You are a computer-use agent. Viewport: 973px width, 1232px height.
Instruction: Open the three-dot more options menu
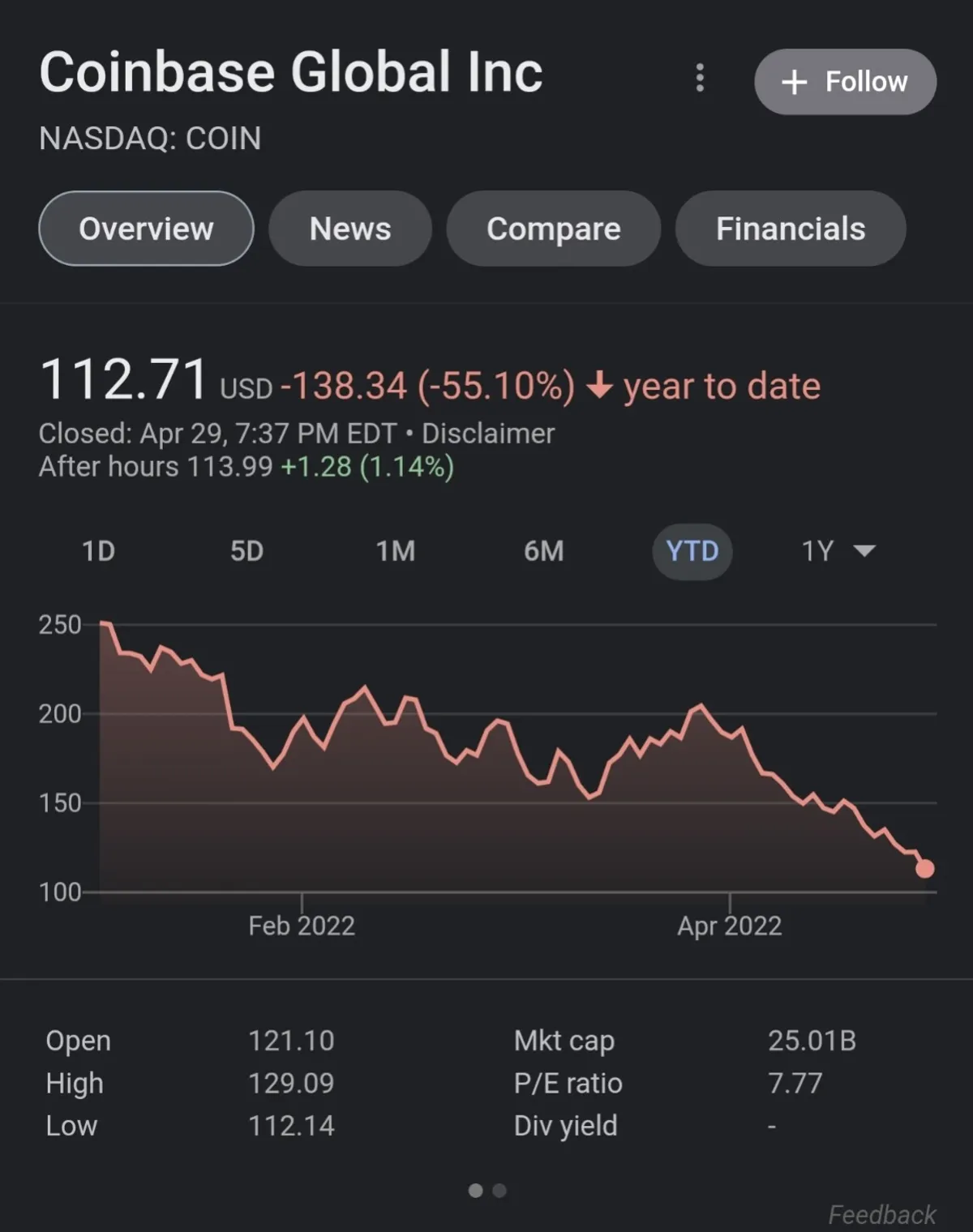(700, 79)
